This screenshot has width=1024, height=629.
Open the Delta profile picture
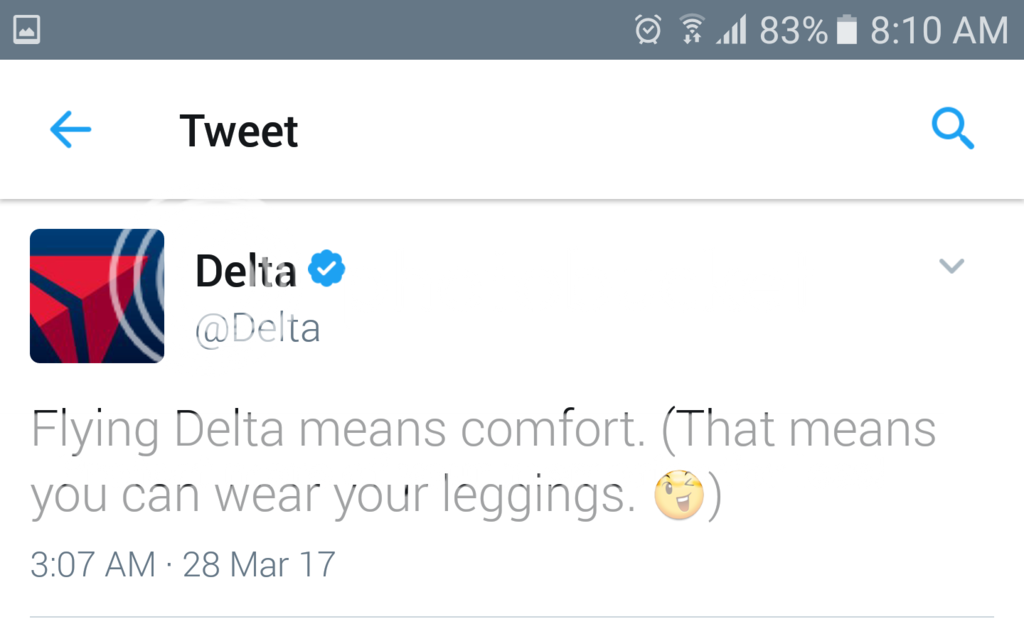click(x=97, y=295)
